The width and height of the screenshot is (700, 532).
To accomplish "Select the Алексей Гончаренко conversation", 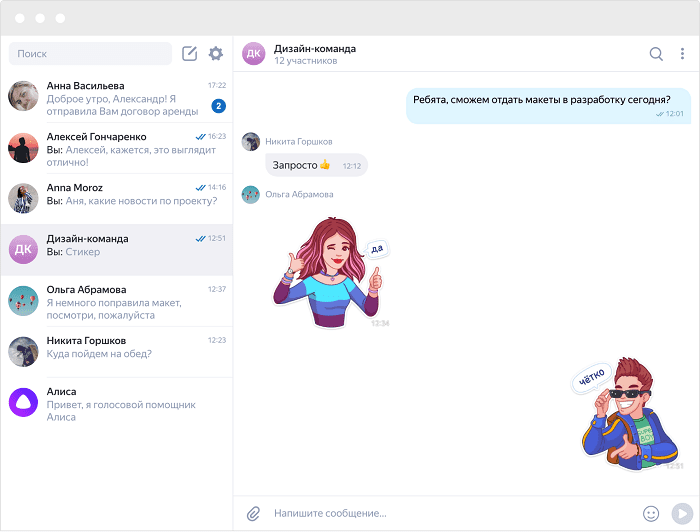I will [117, 149].
